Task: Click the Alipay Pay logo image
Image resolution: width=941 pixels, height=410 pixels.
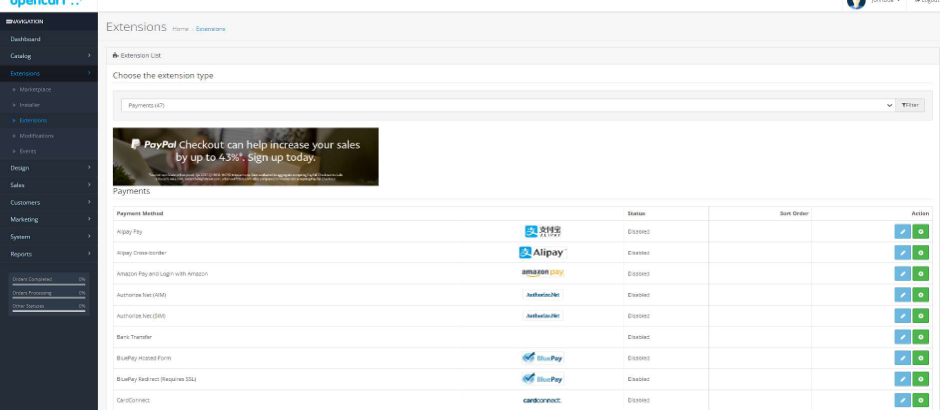Action: [543, 232]
